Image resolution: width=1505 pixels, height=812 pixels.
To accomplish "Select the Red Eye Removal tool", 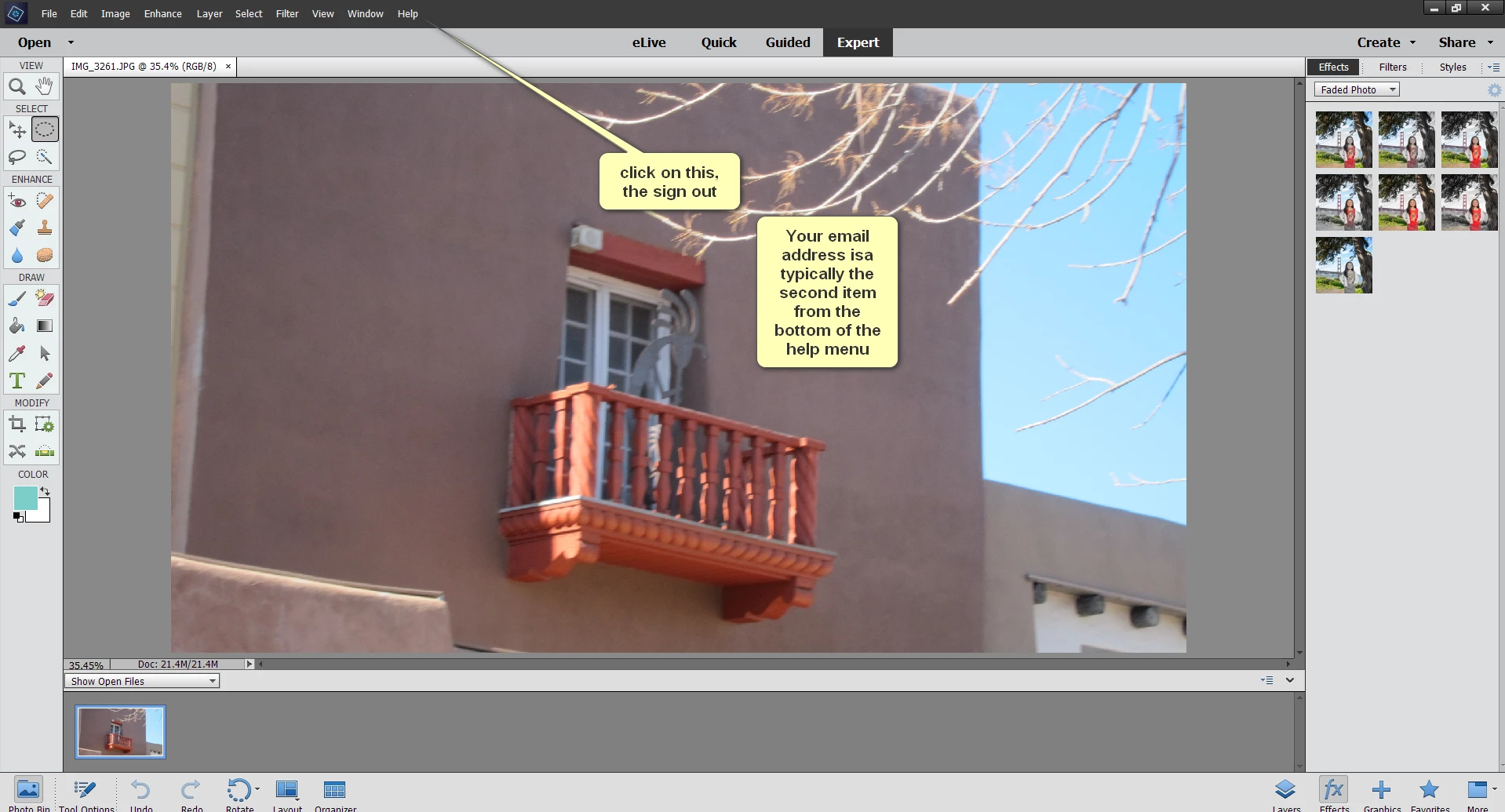I will point(17,201).
